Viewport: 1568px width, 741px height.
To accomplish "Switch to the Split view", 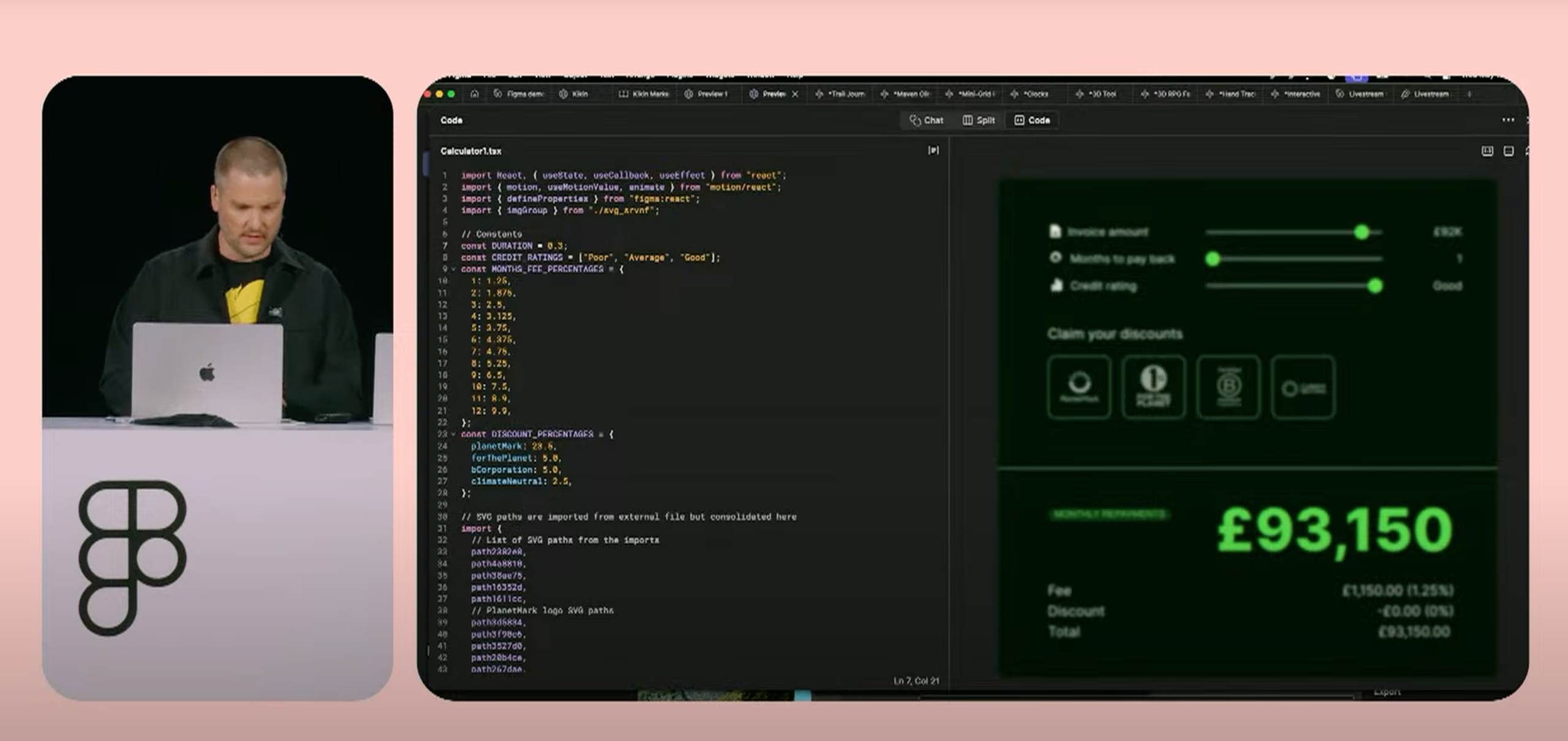I will pos(979,120).
